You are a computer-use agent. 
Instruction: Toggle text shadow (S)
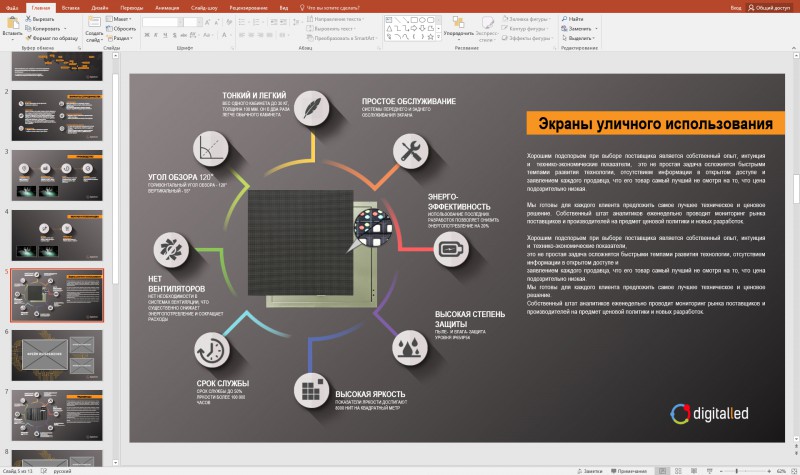pyautogui.click(x=174, y=35)
